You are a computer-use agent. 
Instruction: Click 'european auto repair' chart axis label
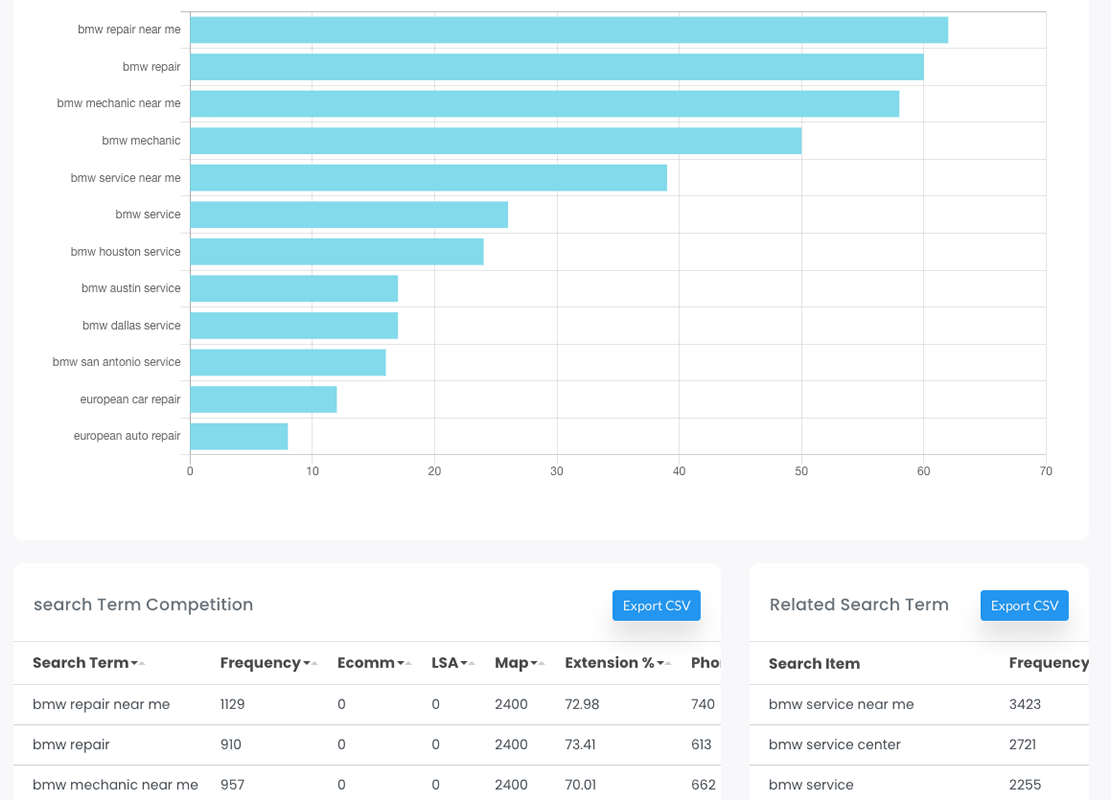click(x=127, y=436)
